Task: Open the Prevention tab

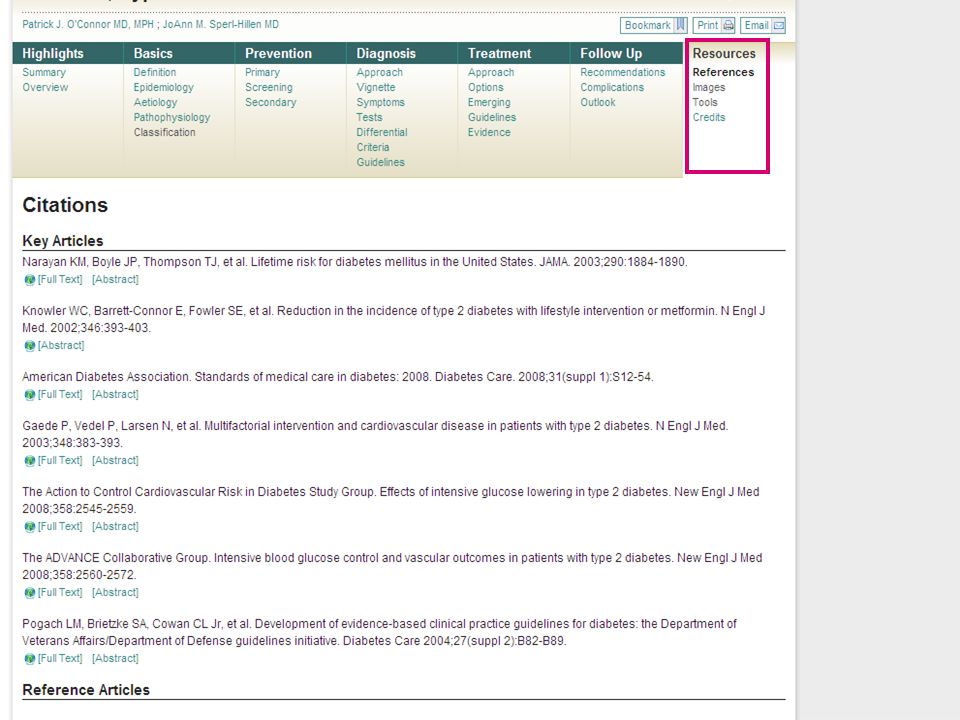Action: click(x=278, y=53)
